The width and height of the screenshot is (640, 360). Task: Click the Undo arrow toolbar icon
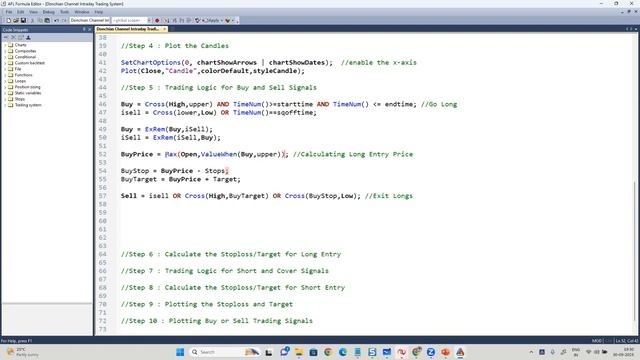point(56,20)
